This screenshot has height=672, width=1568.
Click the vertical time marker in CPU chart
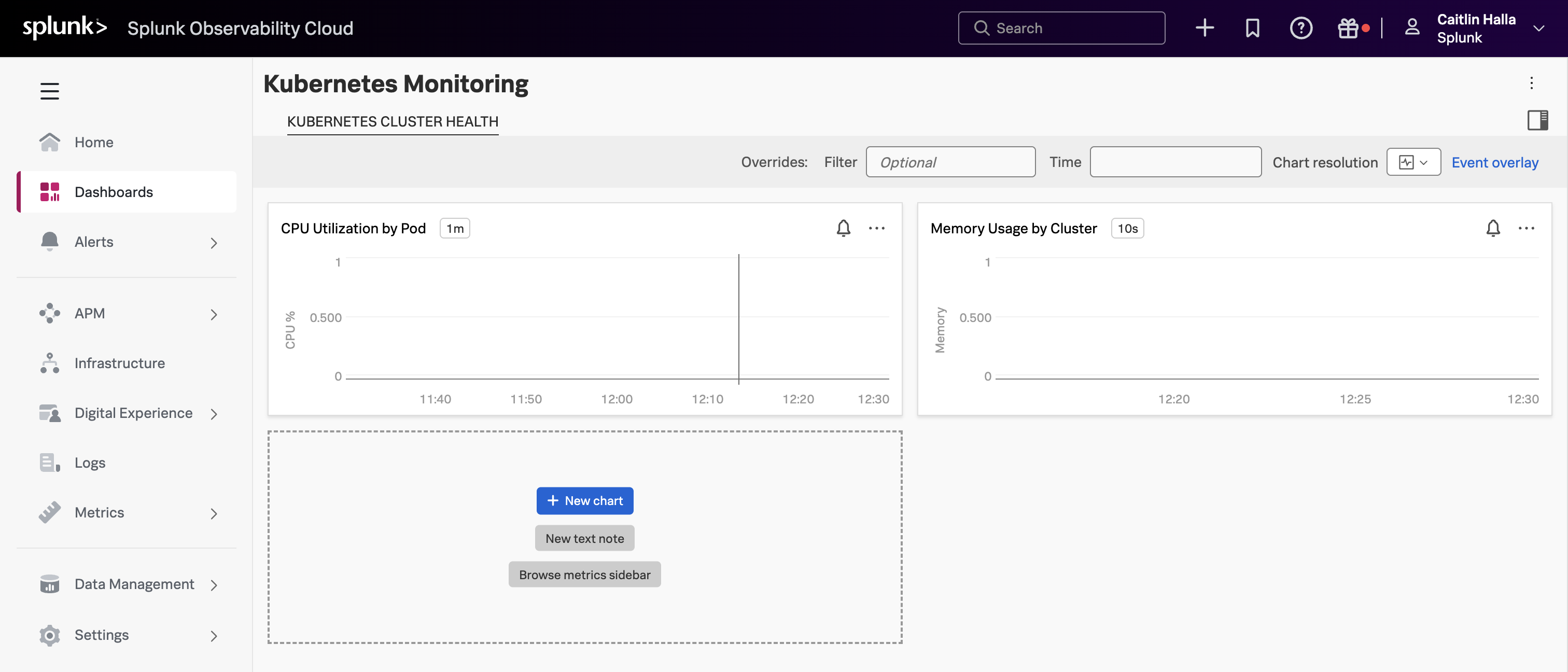pyautogui.click(x=738, y=319)
